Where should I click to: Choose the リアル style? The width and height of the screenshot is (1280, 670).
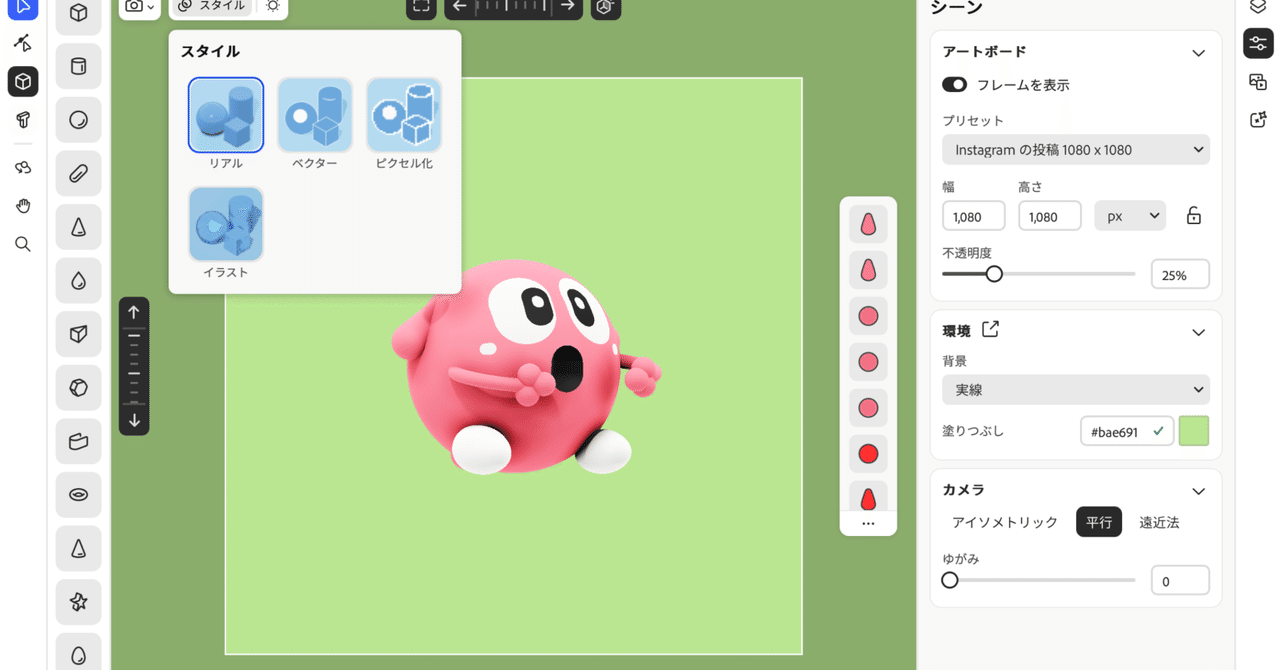226,115
